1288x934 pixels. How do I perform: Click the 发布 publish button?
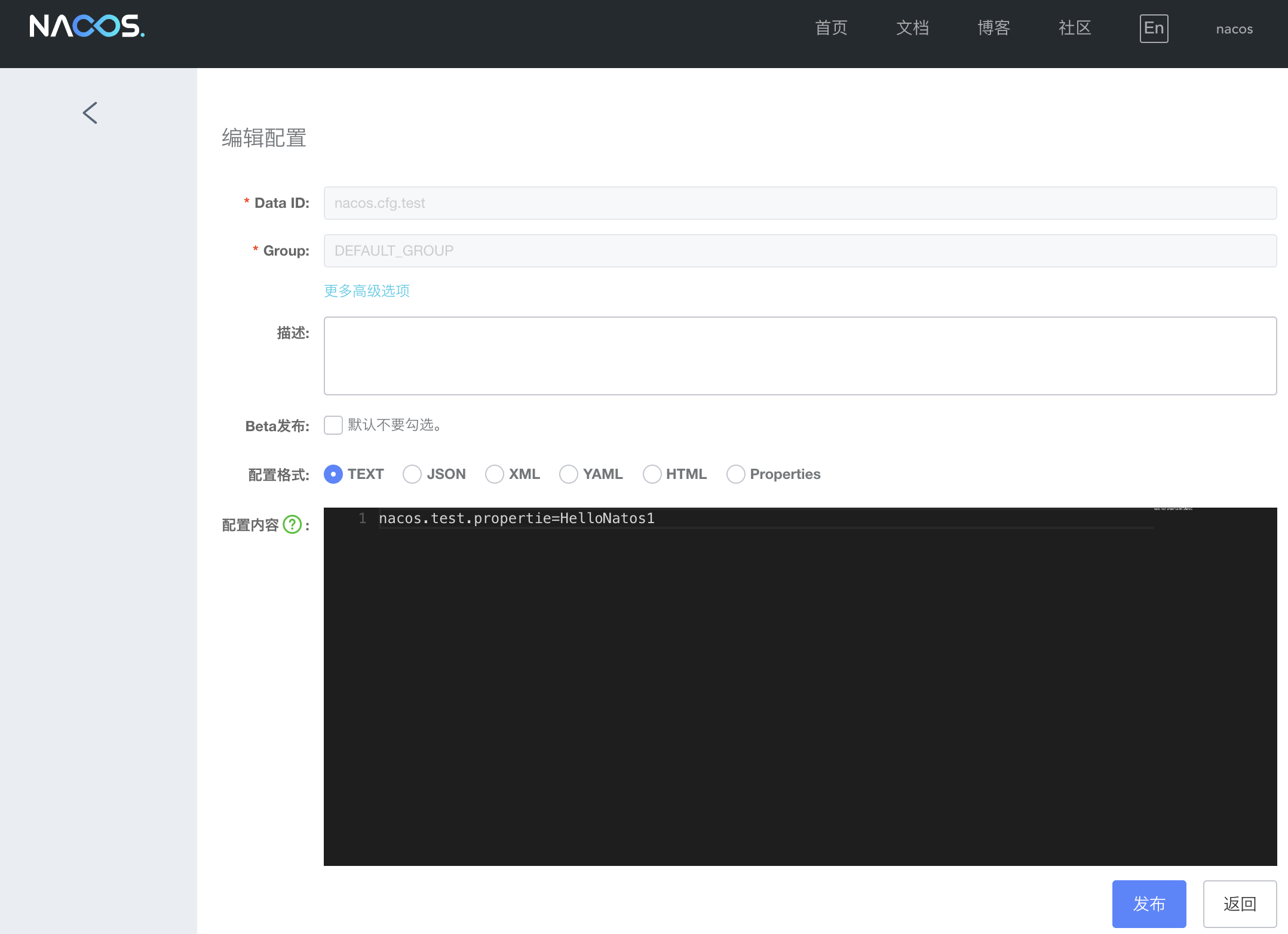click(1149, 904)
